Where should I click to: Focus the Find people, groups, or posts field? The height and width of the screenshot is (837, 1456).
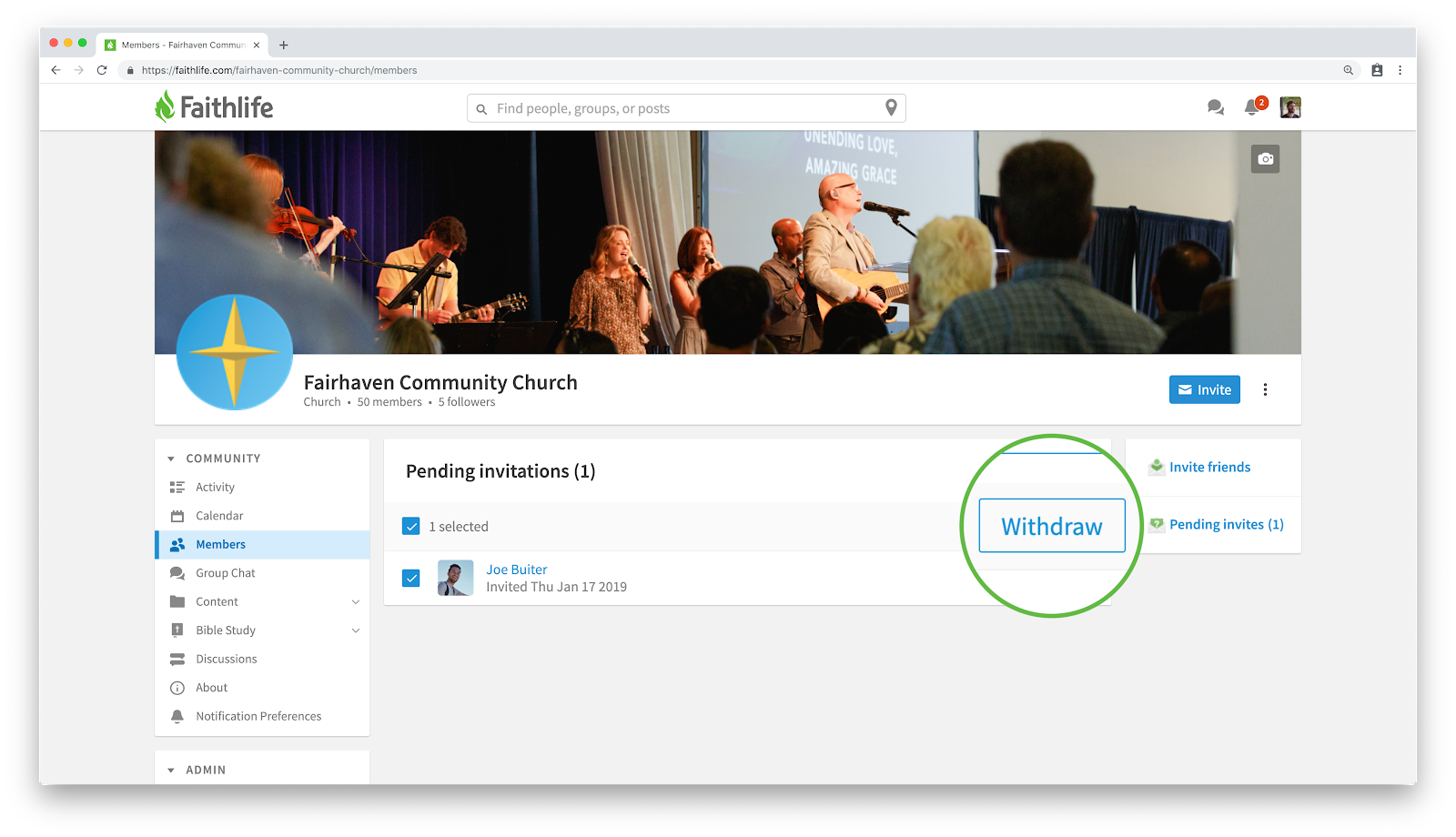tap(686, 108)
